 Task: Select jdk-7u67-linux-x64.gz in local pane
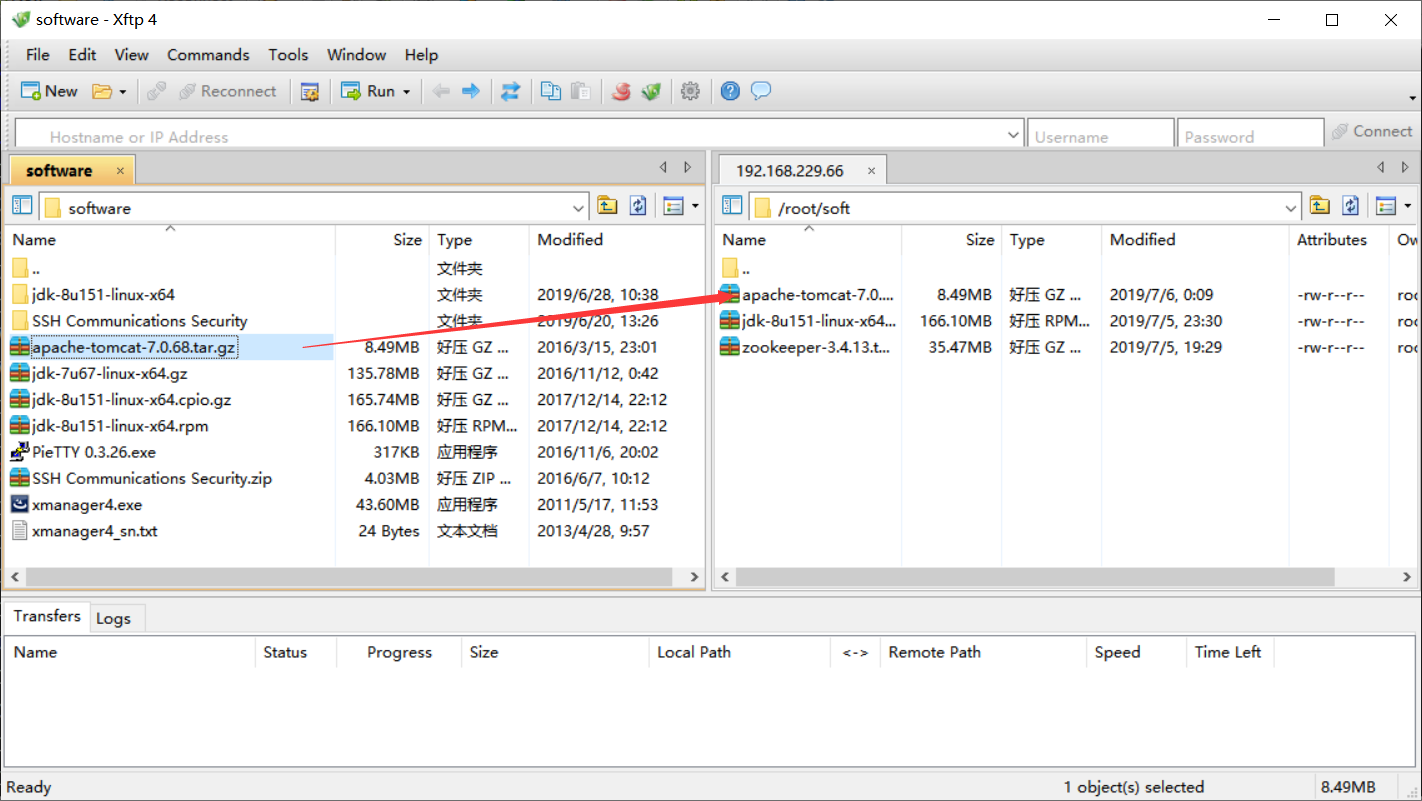tap(109, 373)
